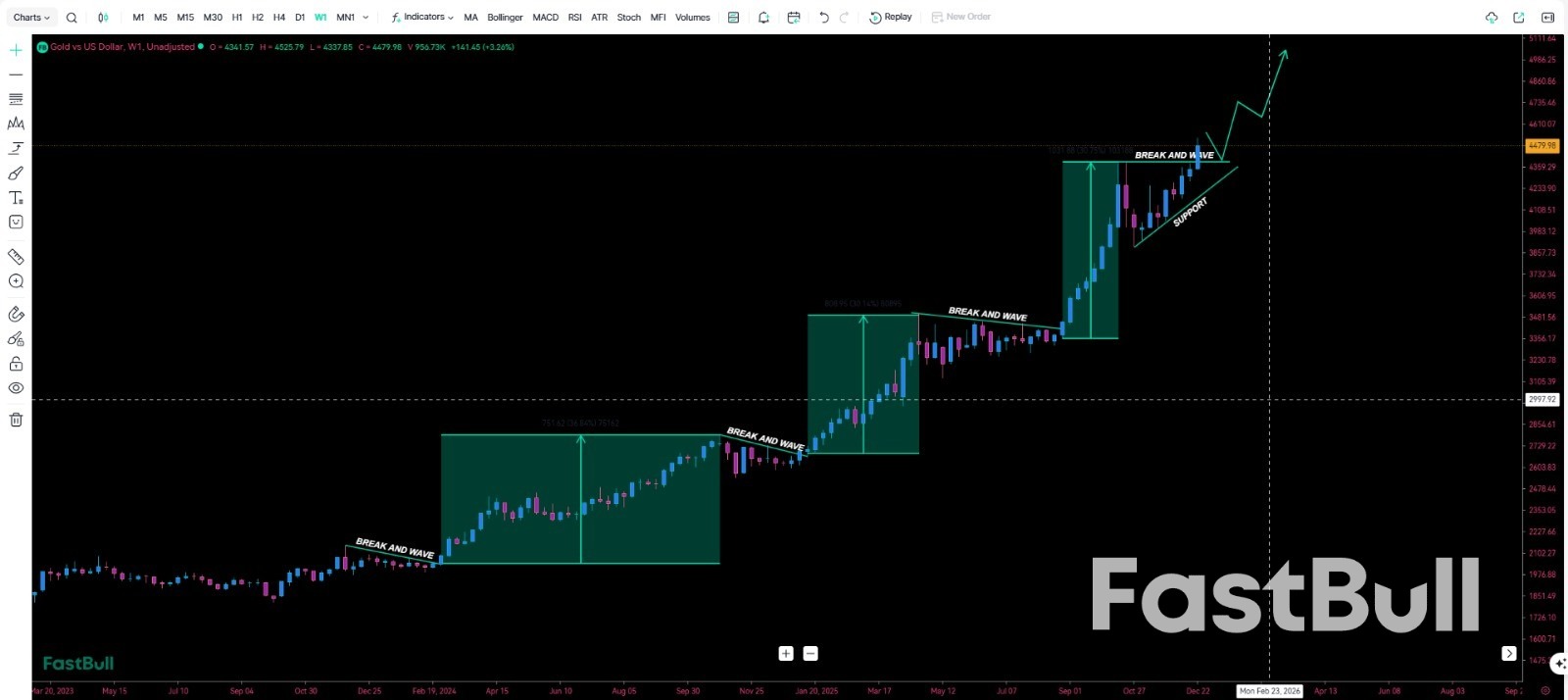Image resolution: width=1568 pixels, height=700 pixels.
Task: Click the Gold vs US Dollar symbol title
Action: point(122,46)
